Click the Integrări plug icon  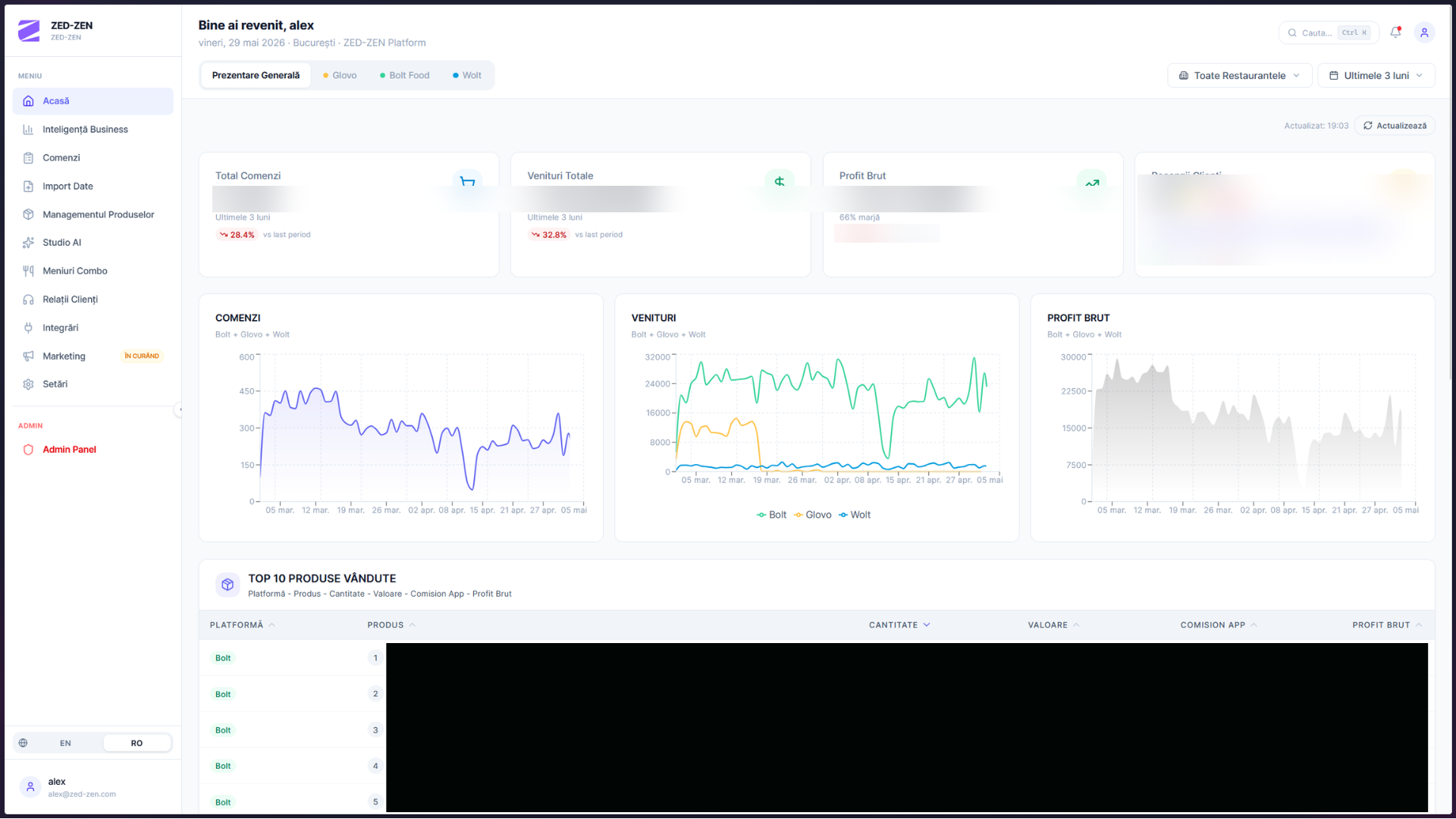coord(28,328)
